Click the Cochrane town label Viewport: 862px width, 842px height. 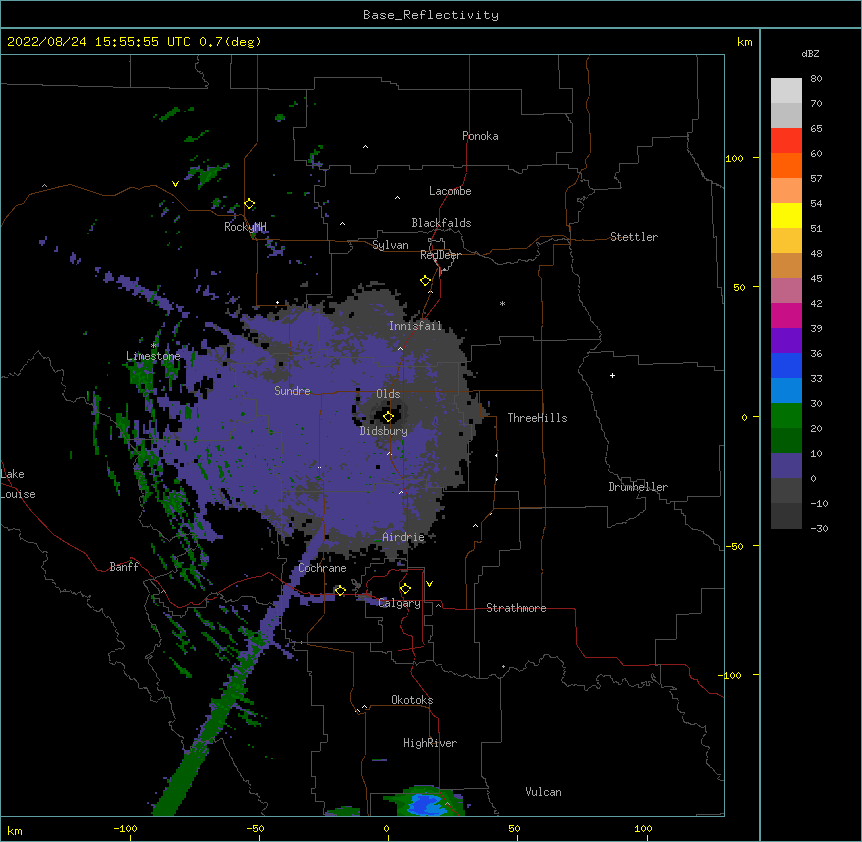(323, 568)
